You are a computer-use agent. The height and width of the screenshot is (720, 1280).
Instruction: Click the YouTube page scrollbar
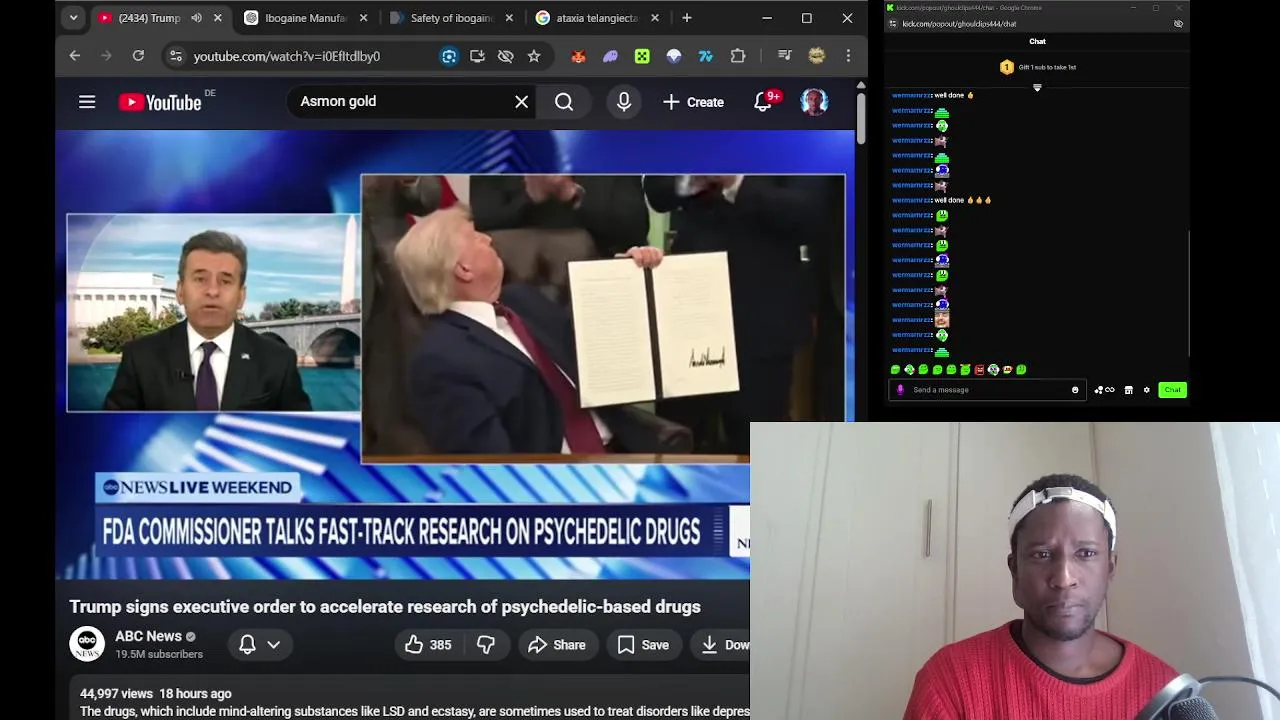(x=861, y=120)
